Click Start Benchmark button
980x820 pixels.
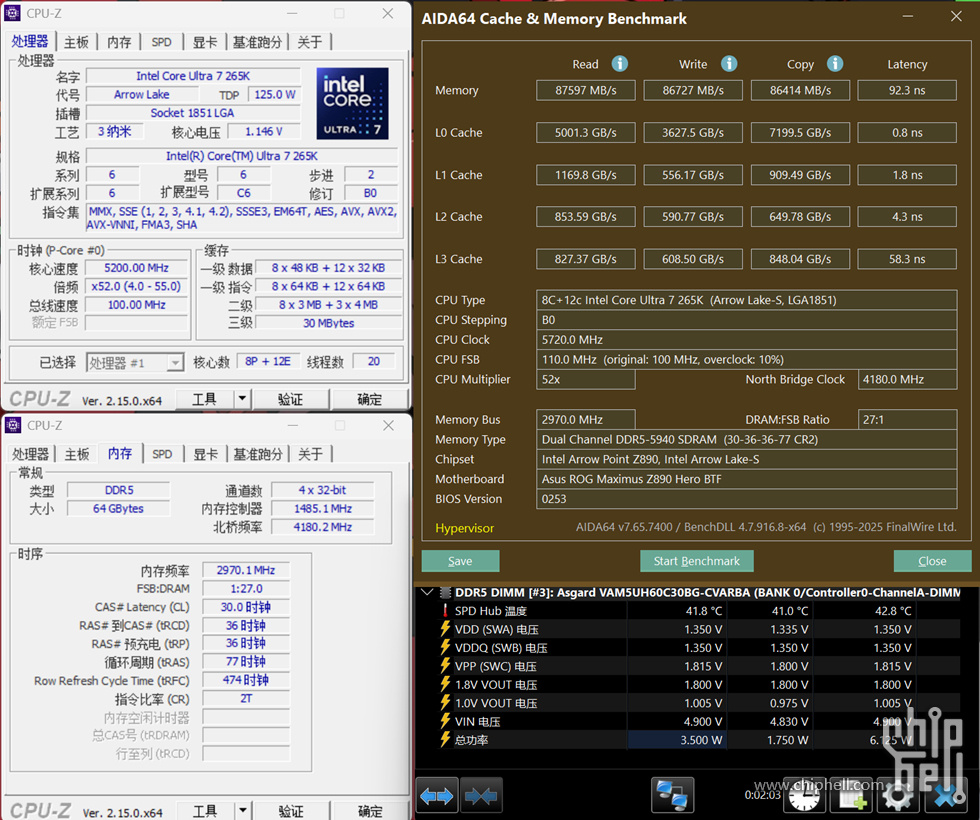tap(696, 561)
